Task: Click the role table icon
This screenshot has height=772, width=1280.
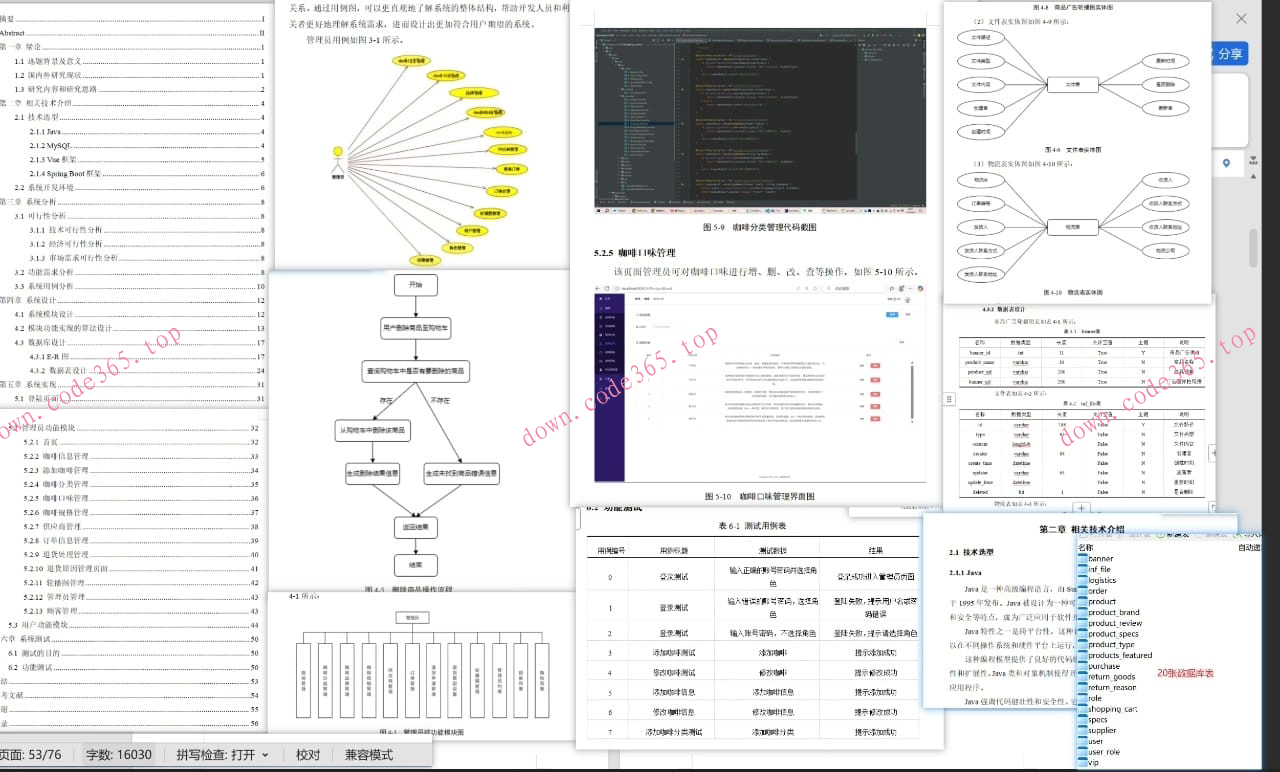Action: 1082,698
